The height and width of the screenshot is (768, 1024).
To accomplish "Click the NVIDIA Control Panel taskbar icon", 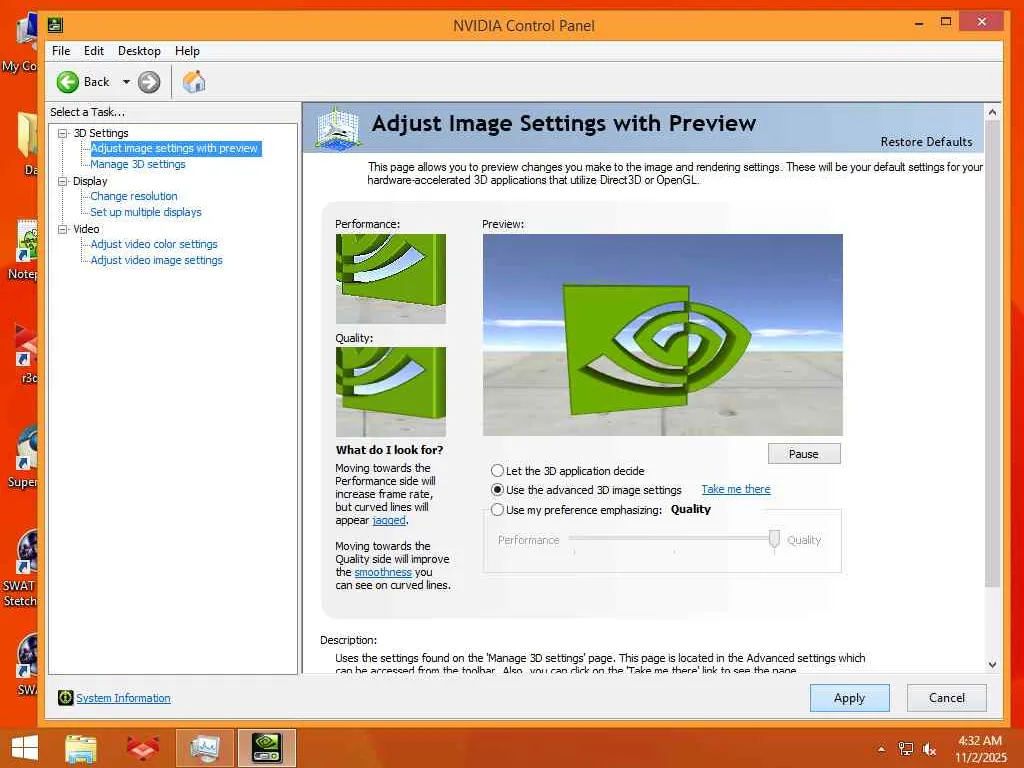I will pyautogui.click(x=266, y=748).
